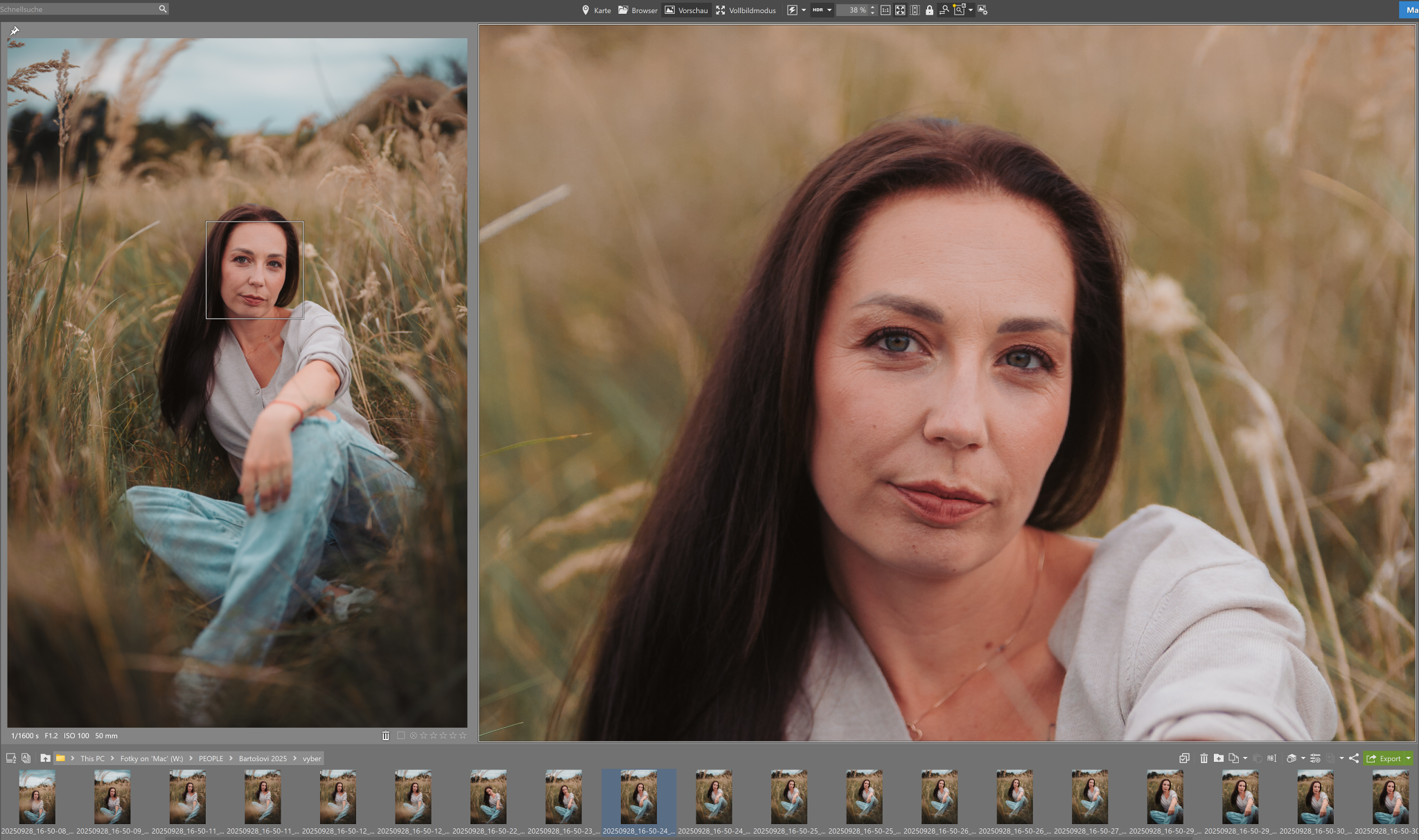Open the HDR dropdown
This screenshot has height=840, width=1419.
coord(829,10)
